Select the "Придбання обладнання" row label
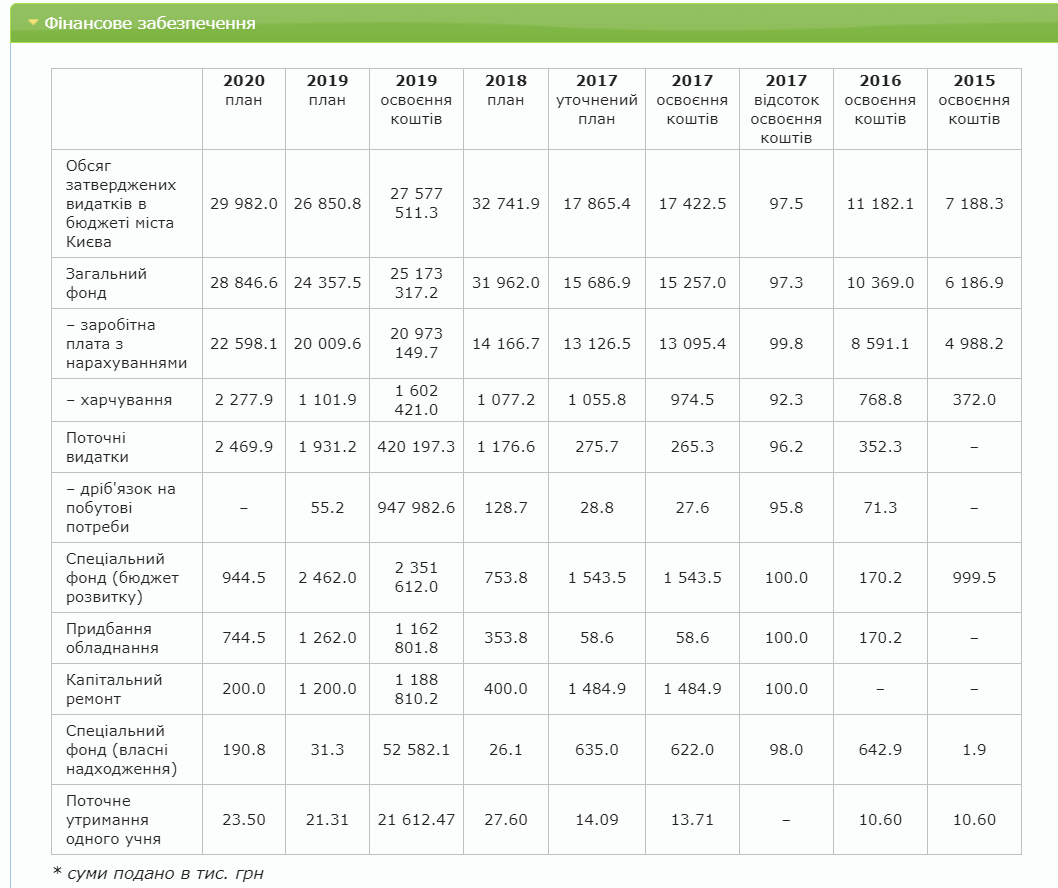This screenshot has width=1058, height=888. tap(109, 638)
